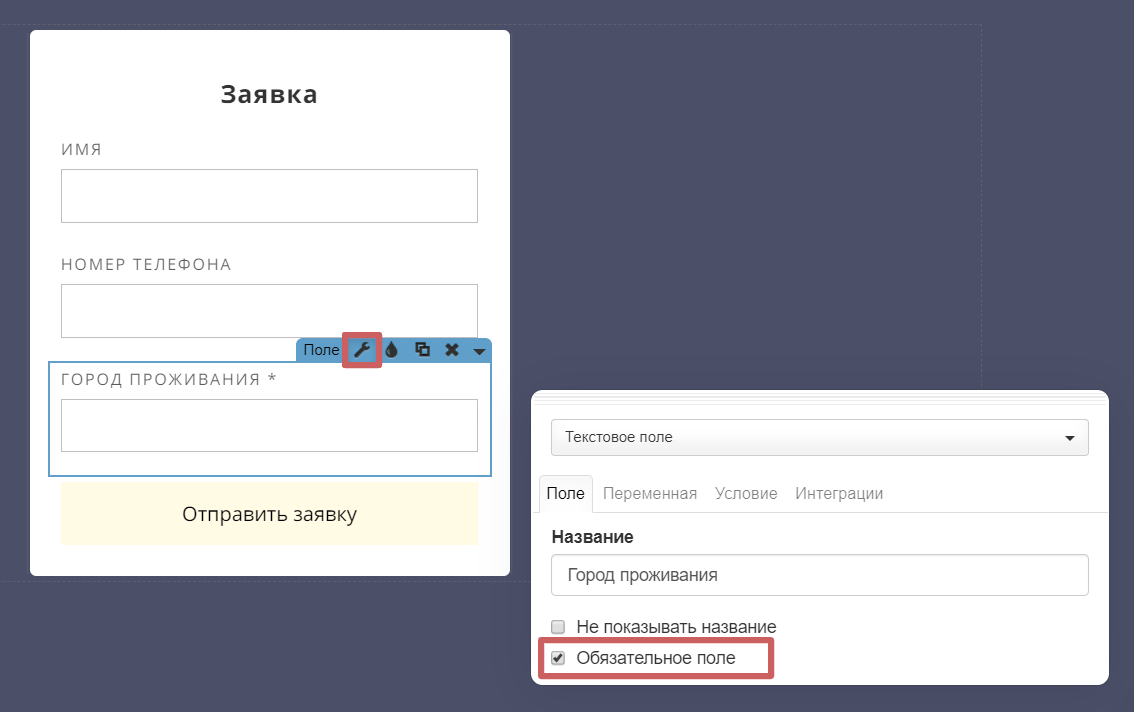The height and width of the screenshot is (712, 1134).
Task: Expand the field toolbar arrow menu
Action: 479,352
